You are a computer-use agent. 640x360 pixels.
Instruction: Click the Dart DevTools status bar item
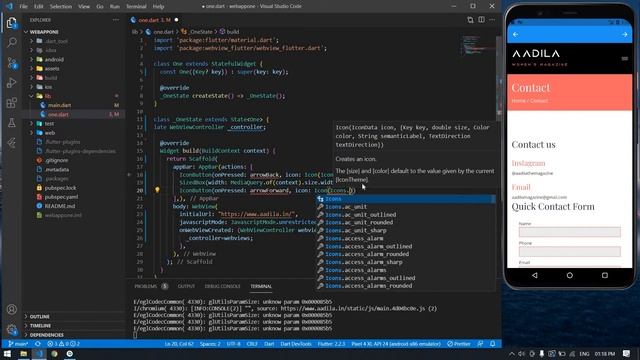point(296,344)
